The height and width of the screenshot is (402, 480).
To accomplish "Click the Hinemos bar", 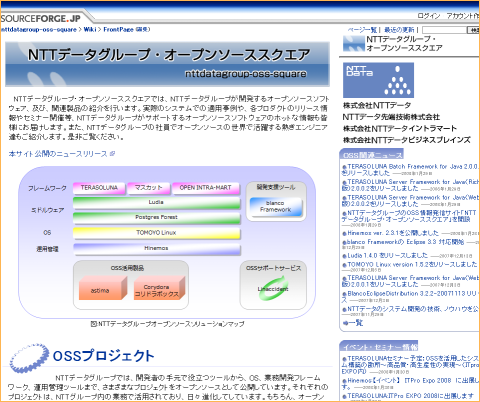I will tap(156, 249).
